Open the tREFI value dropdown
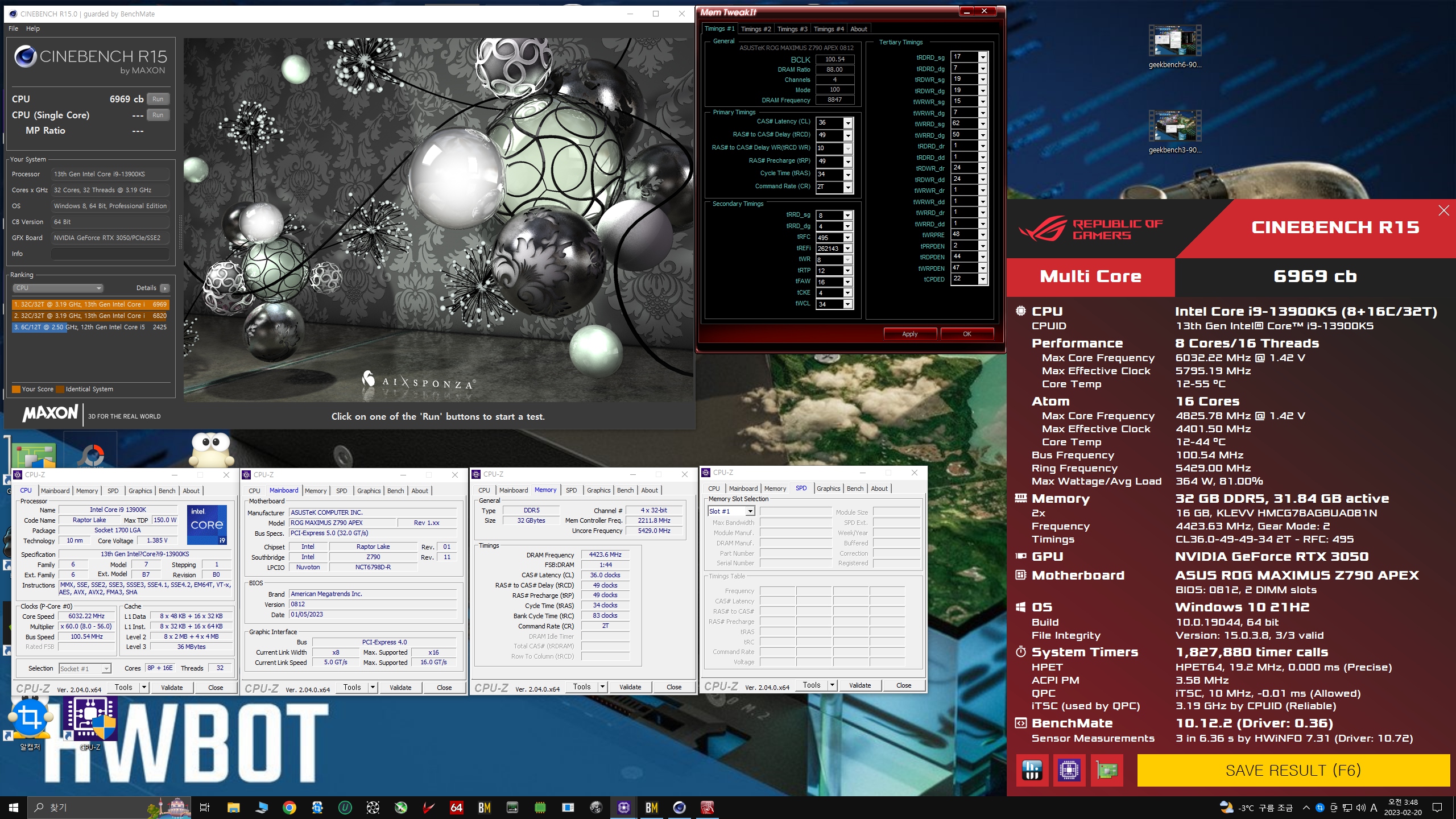 click(x=847, y=249)
